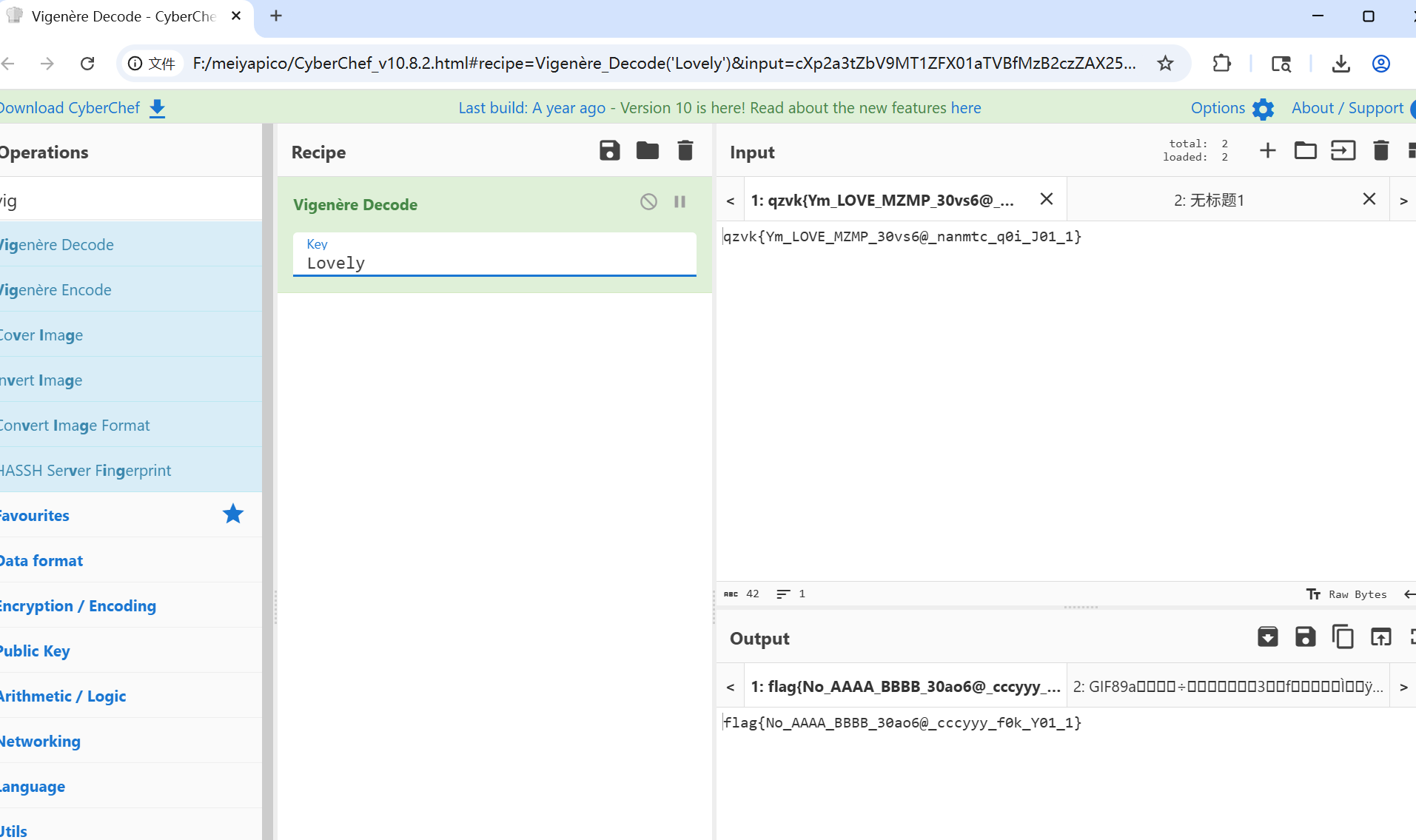Viewport: 1416px width, 840px height.
Task: Reload the browser page
Action: click(x=87, y=64)
